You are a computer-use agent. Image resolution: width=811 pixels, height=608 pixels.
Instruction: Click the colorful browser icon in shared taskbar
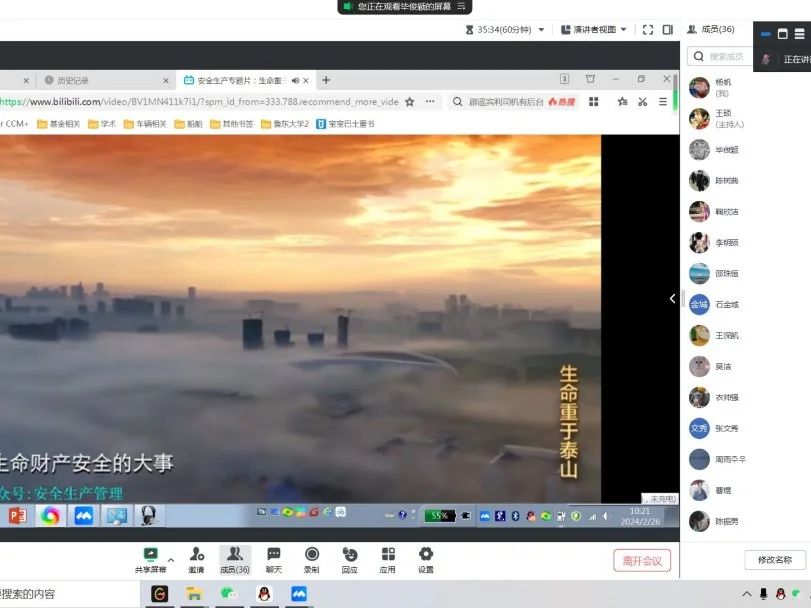pyautogui.click(x=50, y=515)
